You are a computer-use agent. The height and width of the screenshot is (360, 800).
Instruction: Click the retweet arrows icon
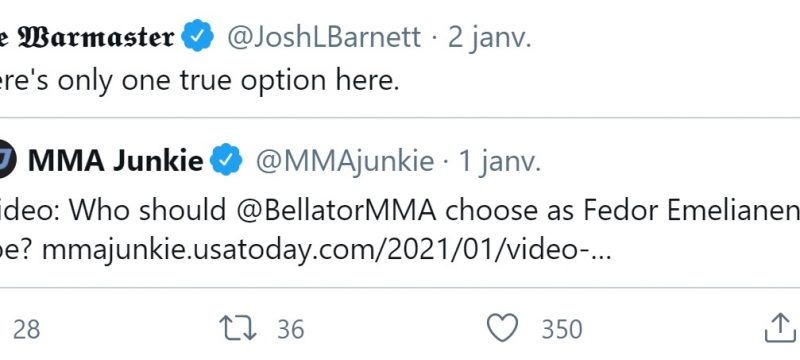[x=238, y=328]
